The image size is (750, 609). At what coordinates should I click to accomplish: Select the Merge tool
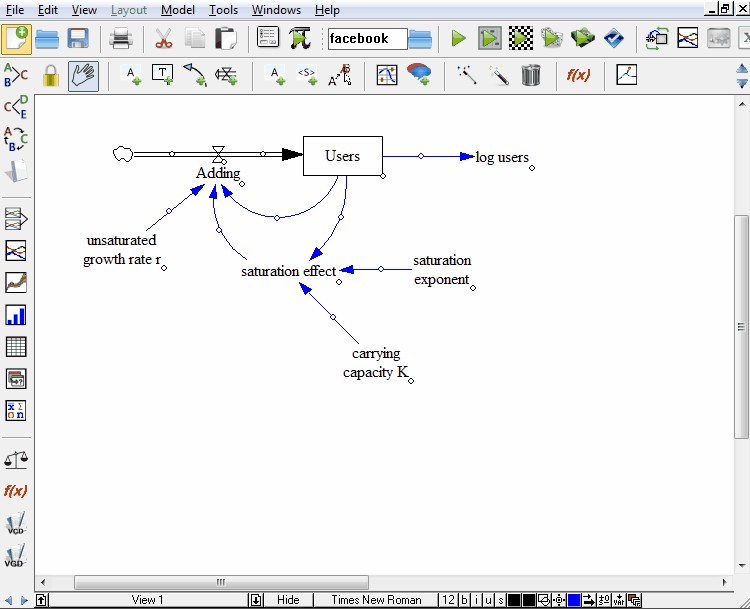(339, 75)
